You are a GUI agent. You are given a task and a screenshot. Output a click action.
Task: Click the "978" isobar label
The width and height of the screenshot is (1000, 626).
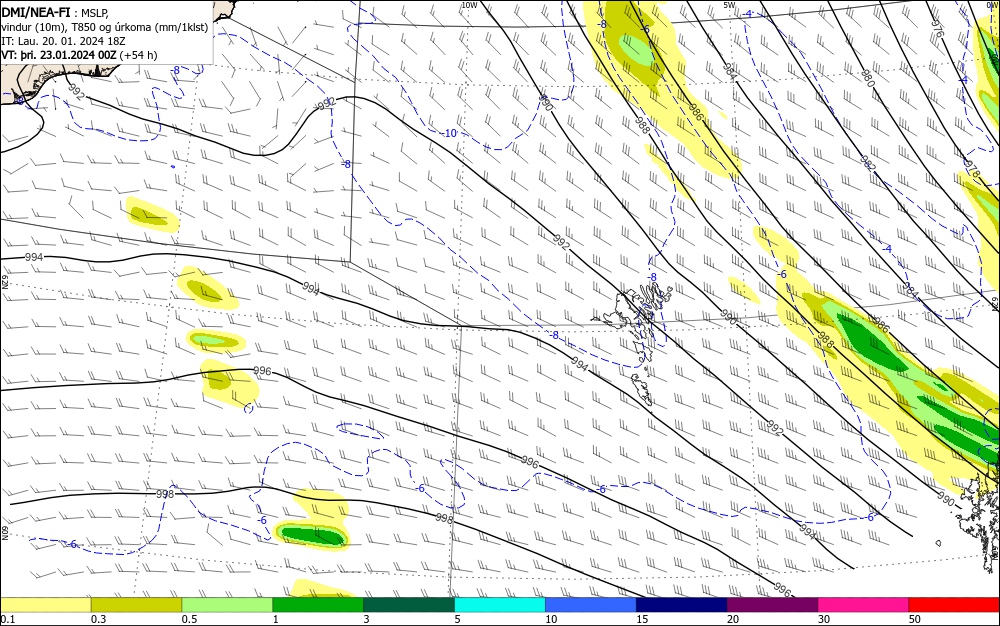972,170
